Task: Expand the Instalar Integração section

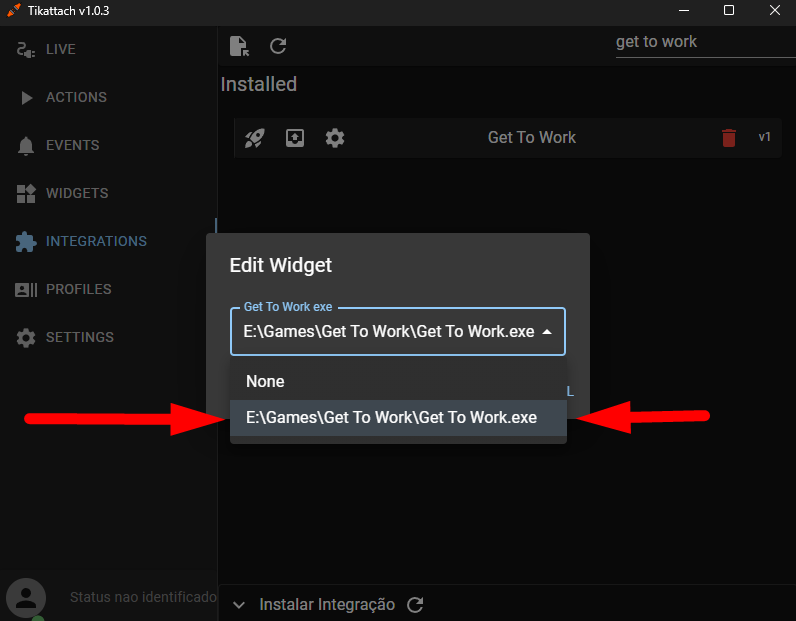Action: tap(239, 605)
